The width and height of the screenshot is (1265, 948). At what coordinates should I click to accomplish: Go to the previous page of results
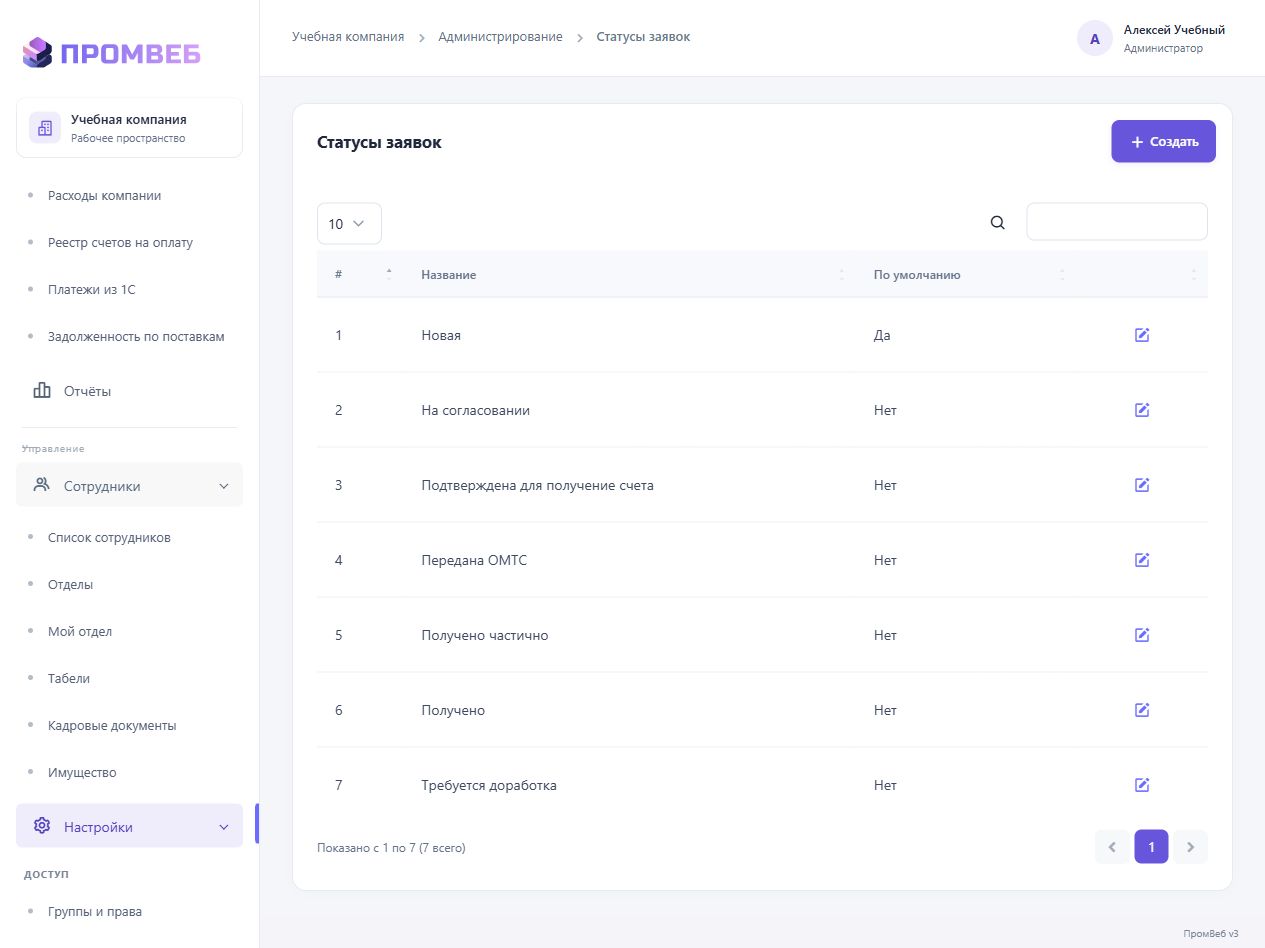pyautogui.click(x=1112, y=847)
